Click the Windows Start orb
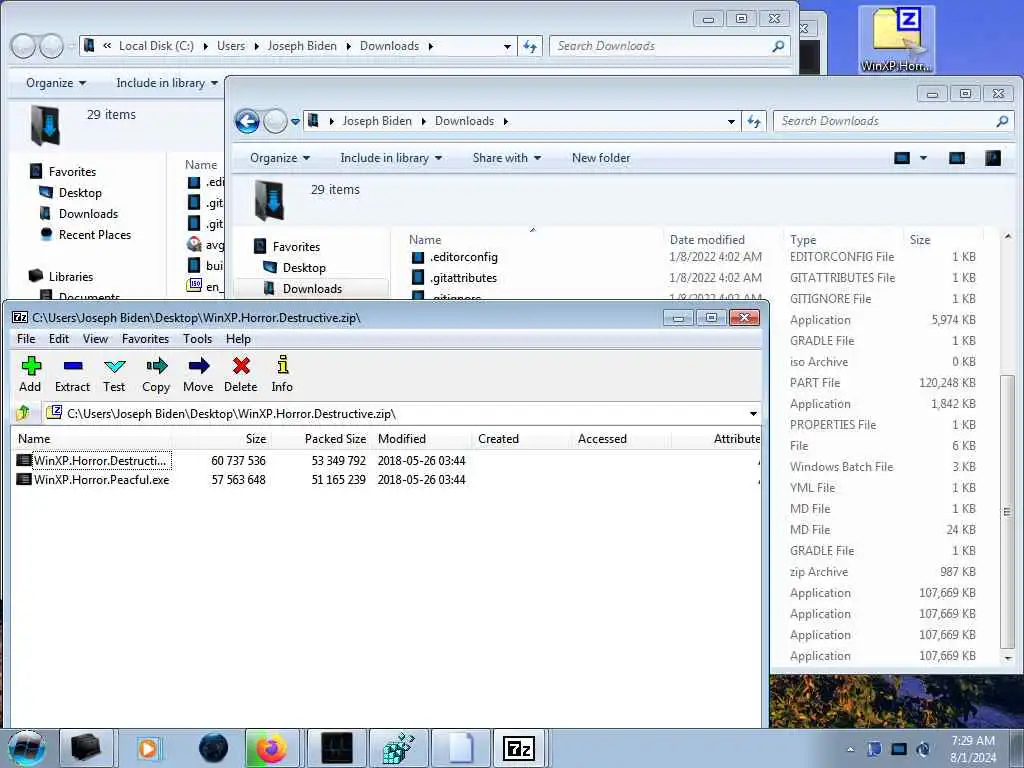 pos(26,748)
